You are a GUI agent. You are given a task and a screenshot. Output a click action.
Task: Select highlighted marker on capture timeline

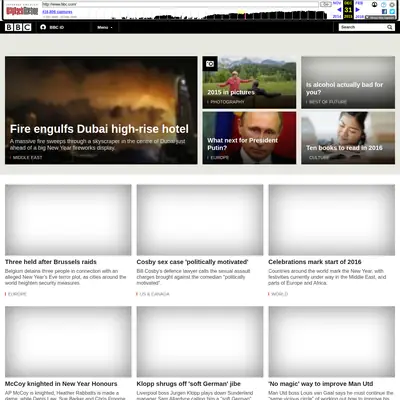click(245, 15)
